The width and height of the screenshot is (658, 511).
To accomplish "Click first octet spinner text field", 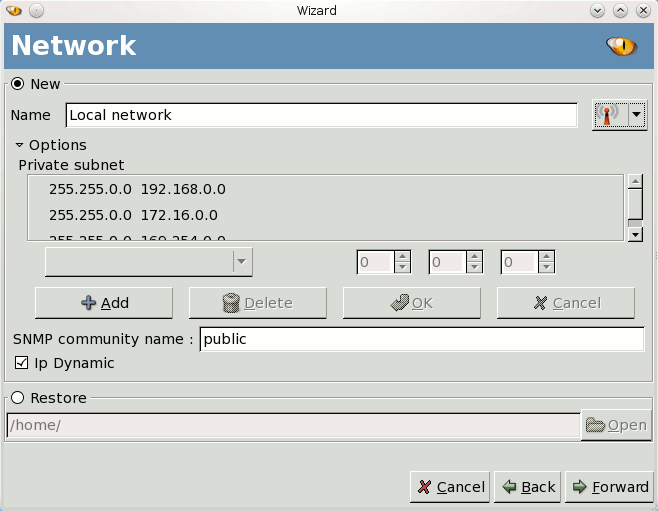I will coord(376,262).
